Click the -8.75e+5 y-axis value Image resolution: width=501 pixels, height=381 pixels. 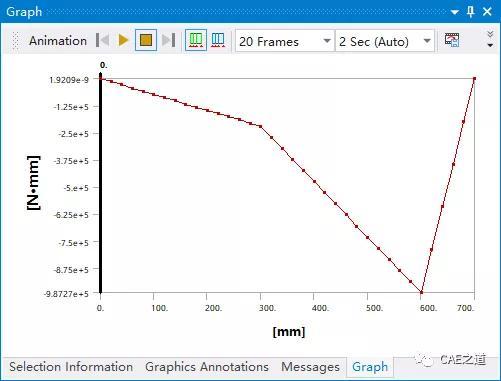tap(71, 270)
